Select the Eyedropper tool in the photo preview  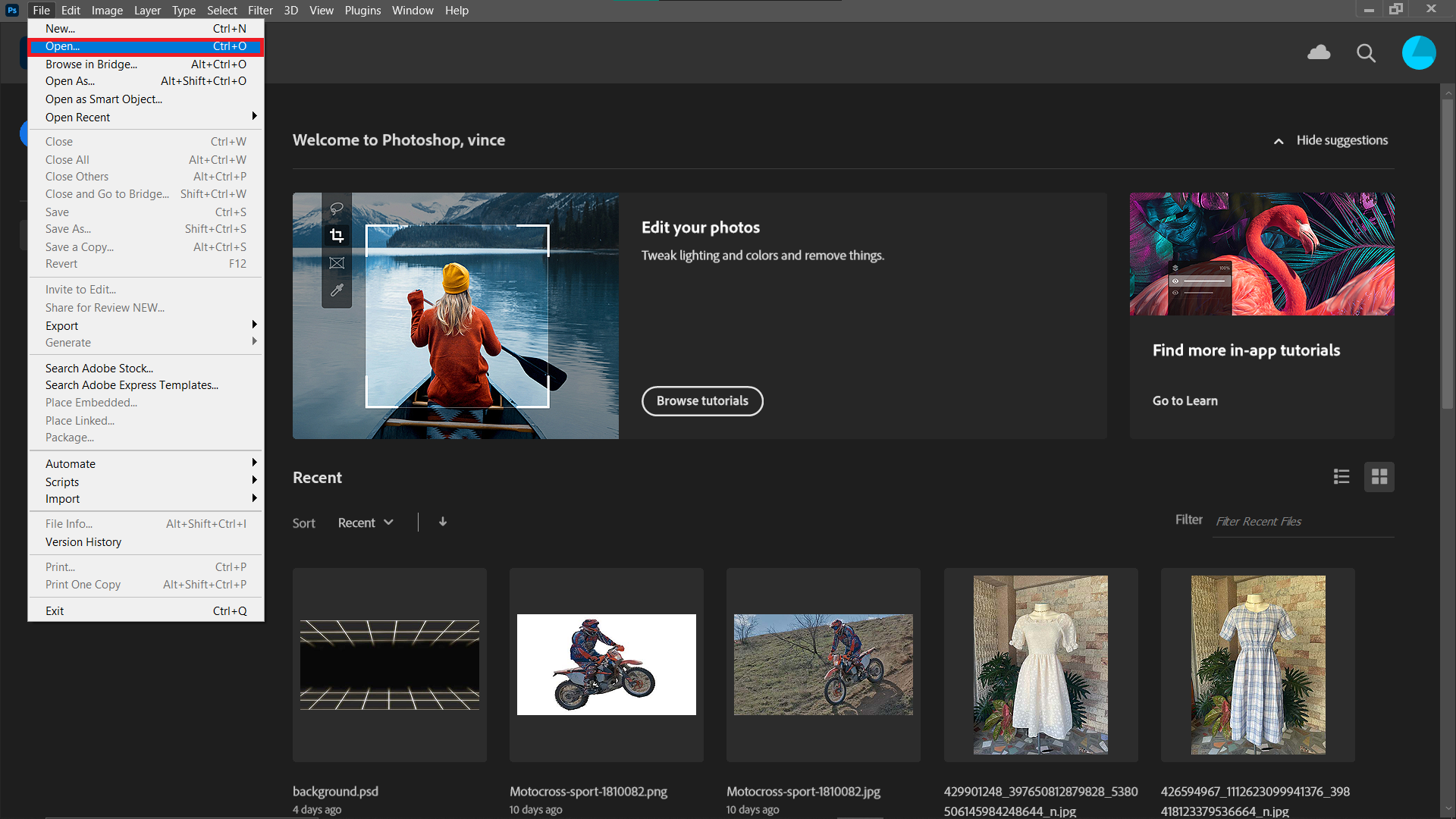pos(337,290)
